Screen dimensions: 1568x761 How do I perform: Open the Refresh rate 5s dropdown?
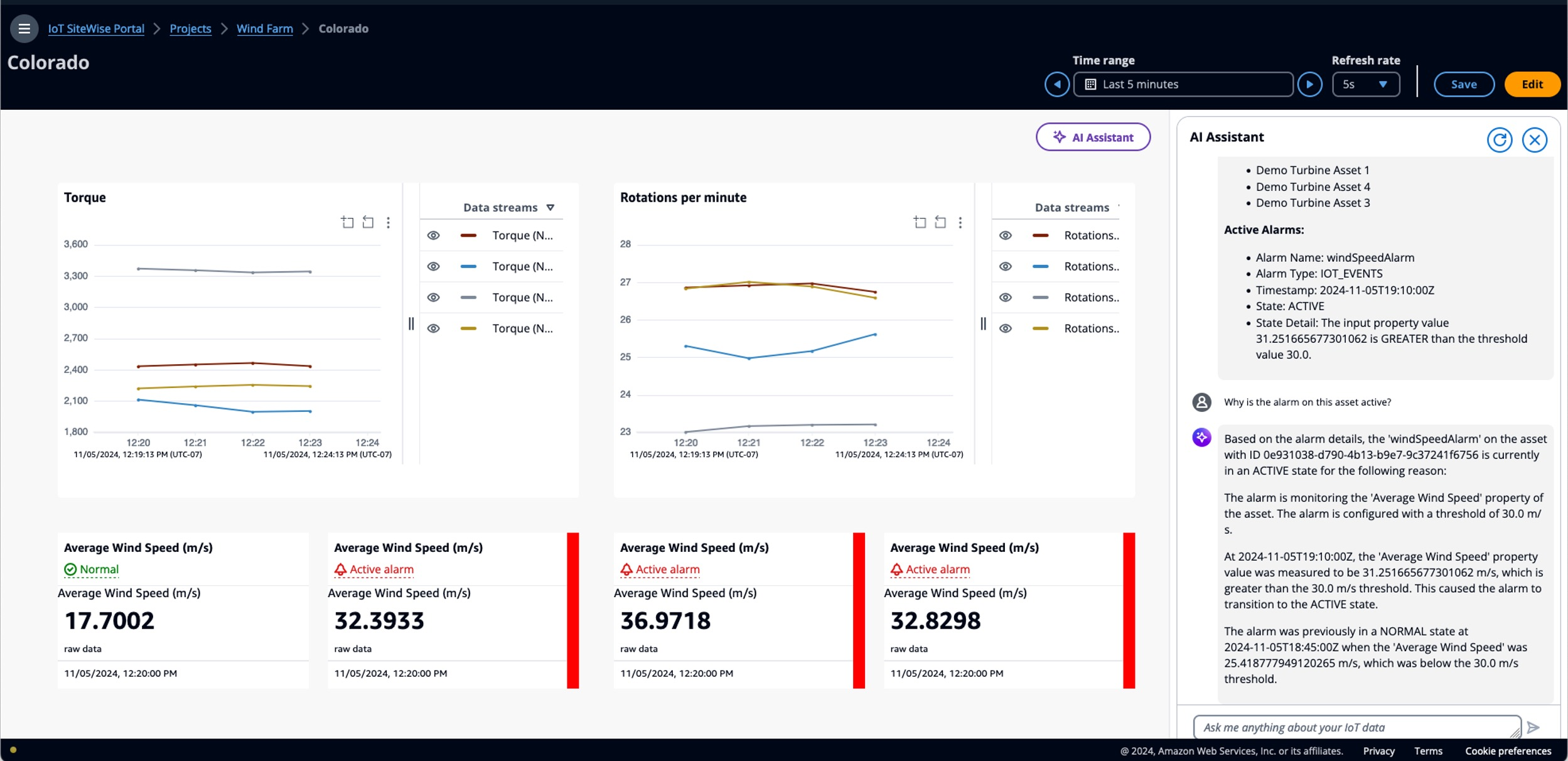pyautogui.click(x=1365, y=84)
